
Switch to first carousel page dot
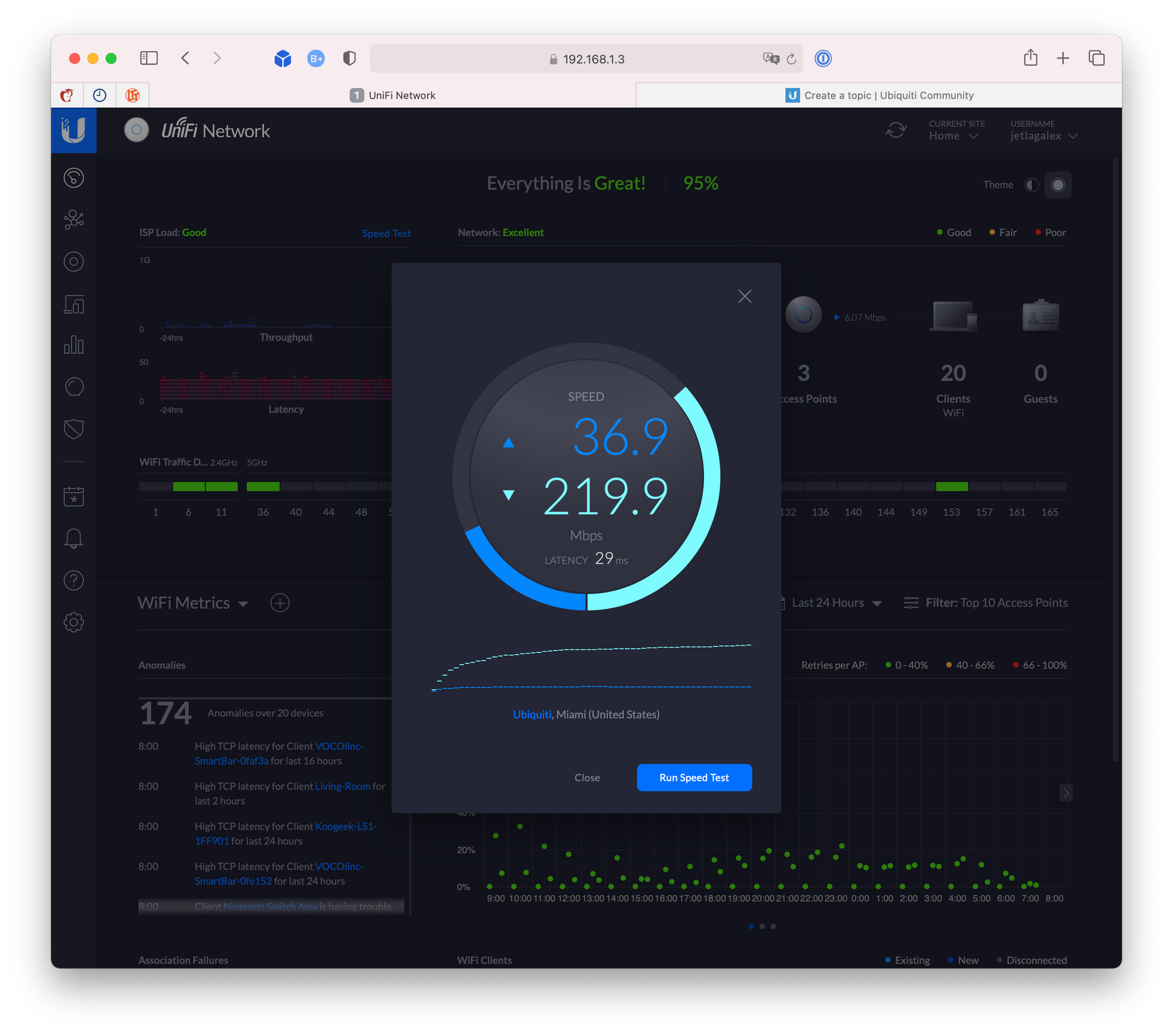click(751, 926)
